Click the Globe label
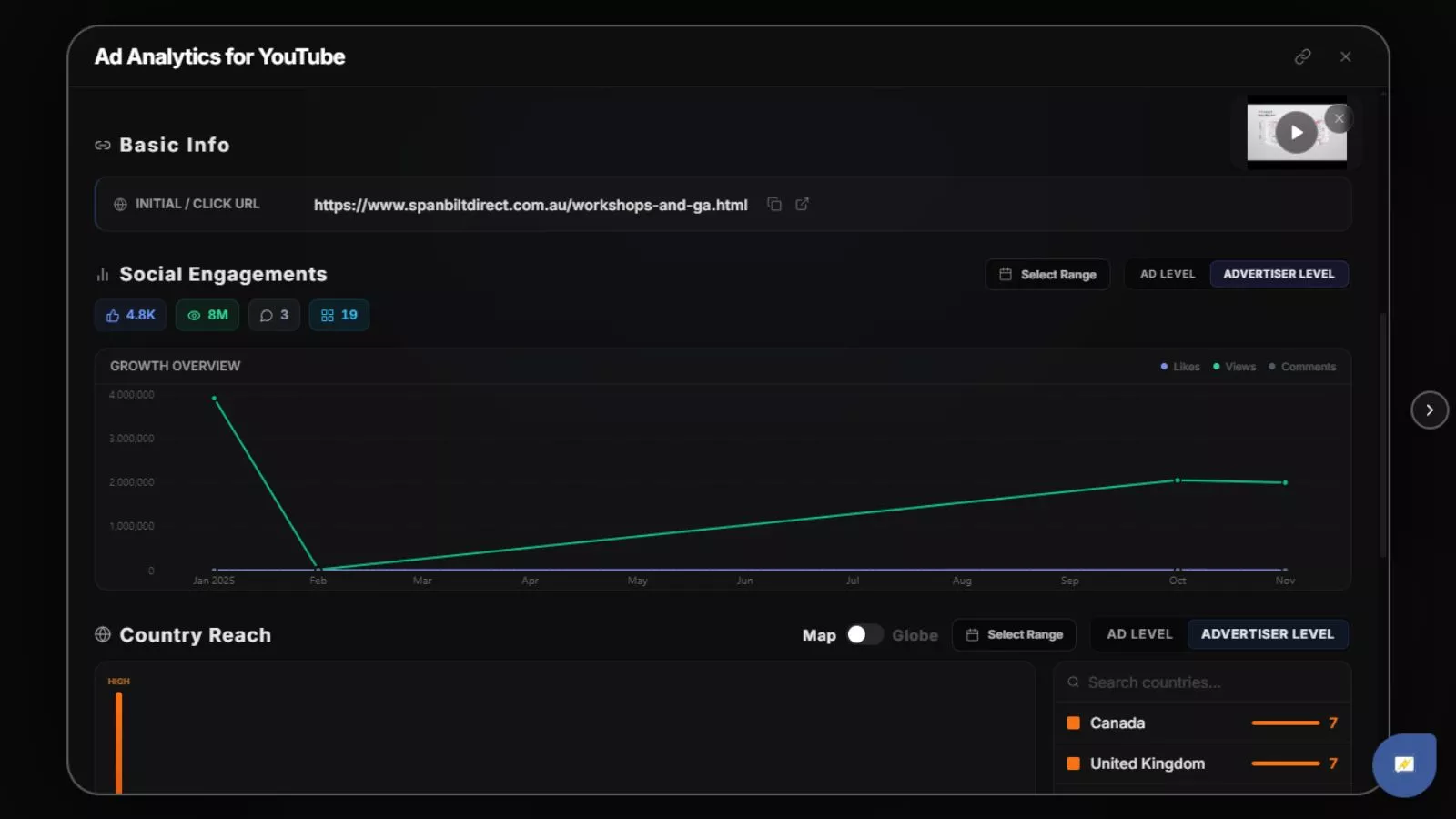The width and height of the screenshot is (1456, 819). [915, 635]
